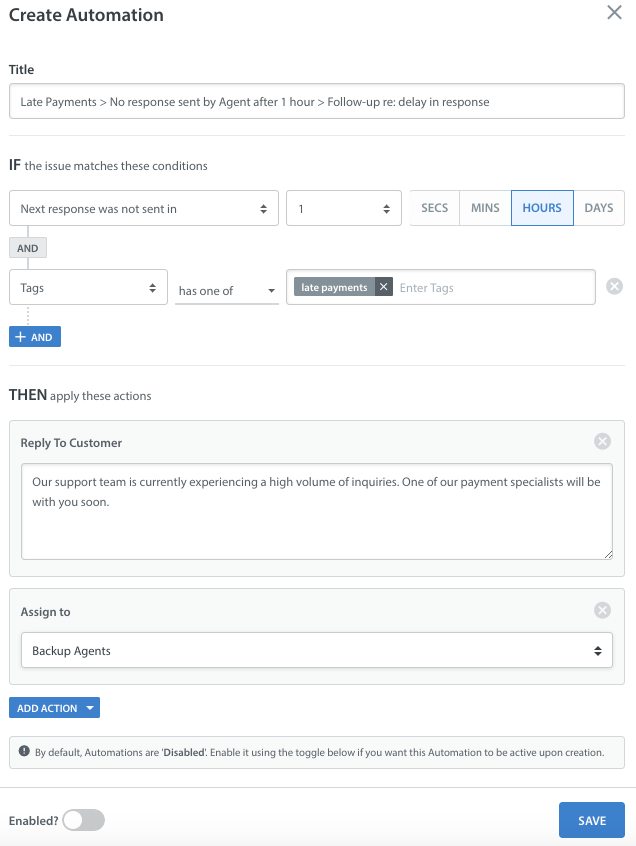Open the Backup Agents assignee dropdown

[x=316, y=651]
